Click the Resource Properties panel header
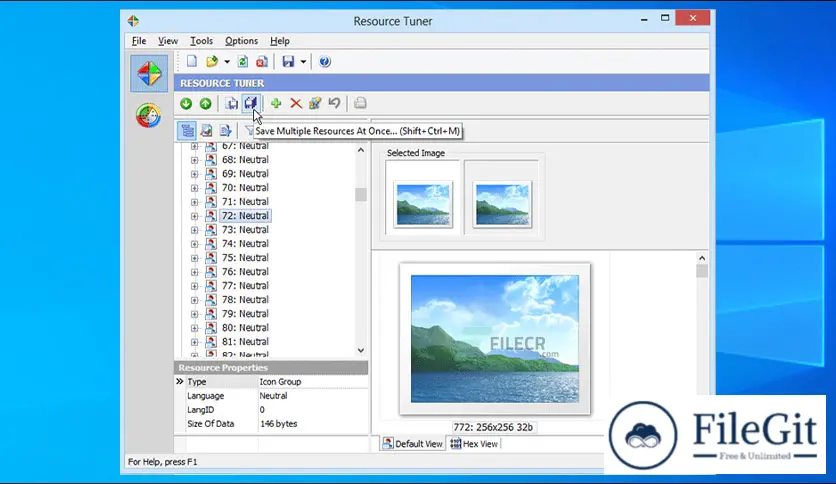Image resolution: width=836 pixels, height=484 pixels. [271, 368]
